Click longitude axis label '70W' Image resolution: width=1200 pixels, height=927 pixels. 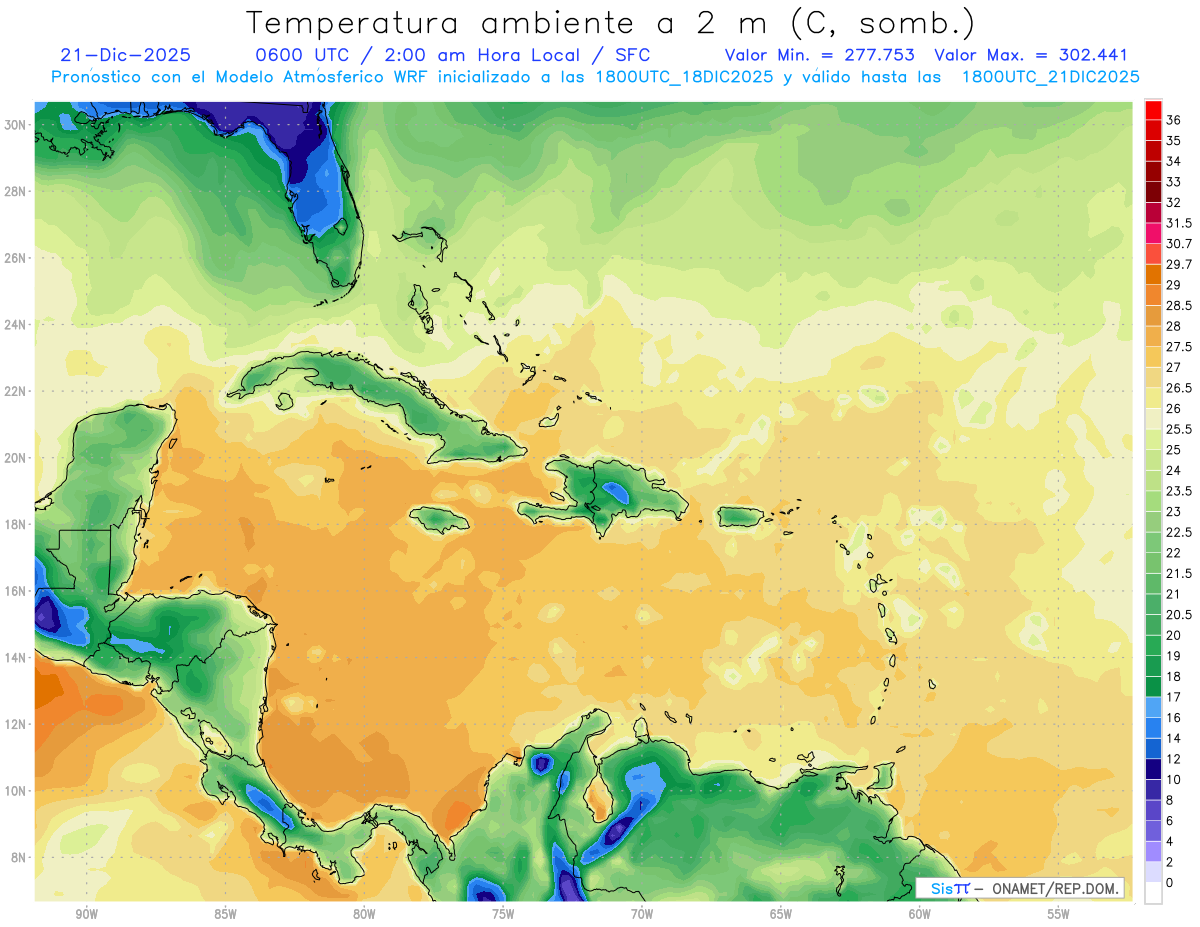(642, 914)
